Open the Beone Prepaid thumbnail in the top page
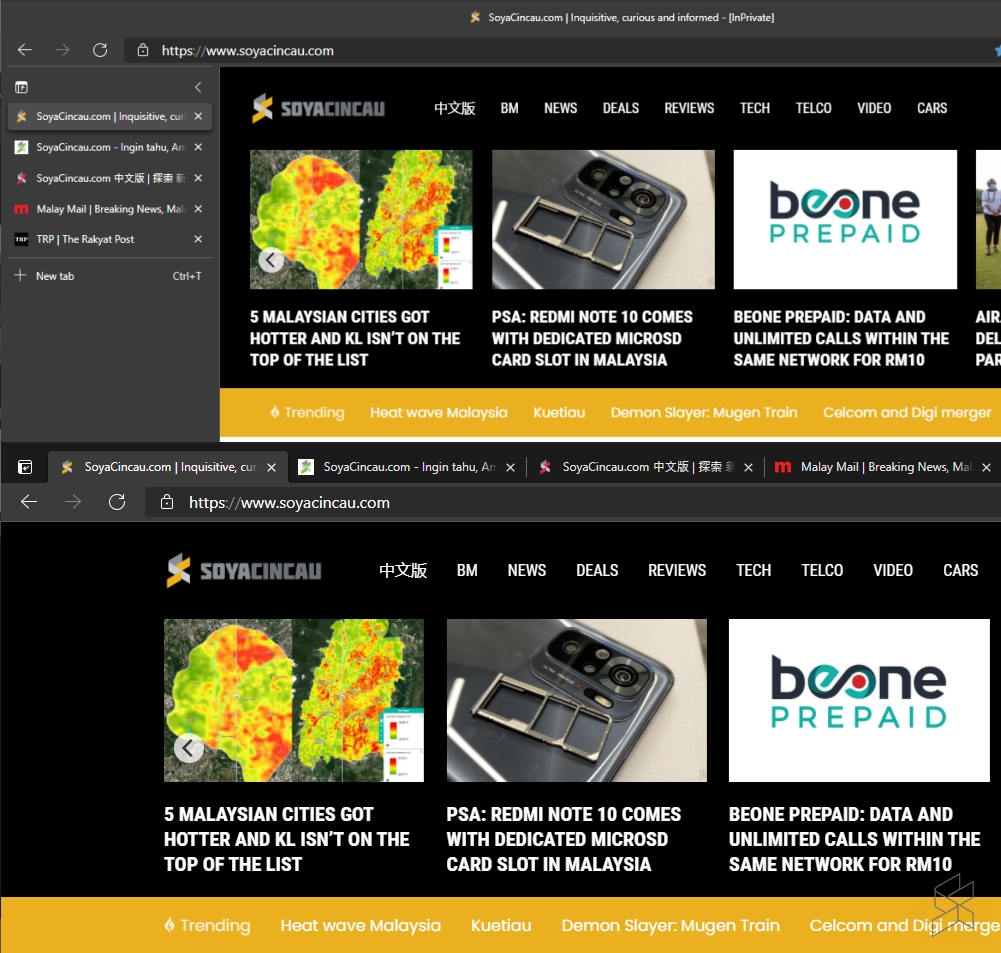The width and height of the screenshot is (1001, 953). pyautogui.click(x=845, y=220)
